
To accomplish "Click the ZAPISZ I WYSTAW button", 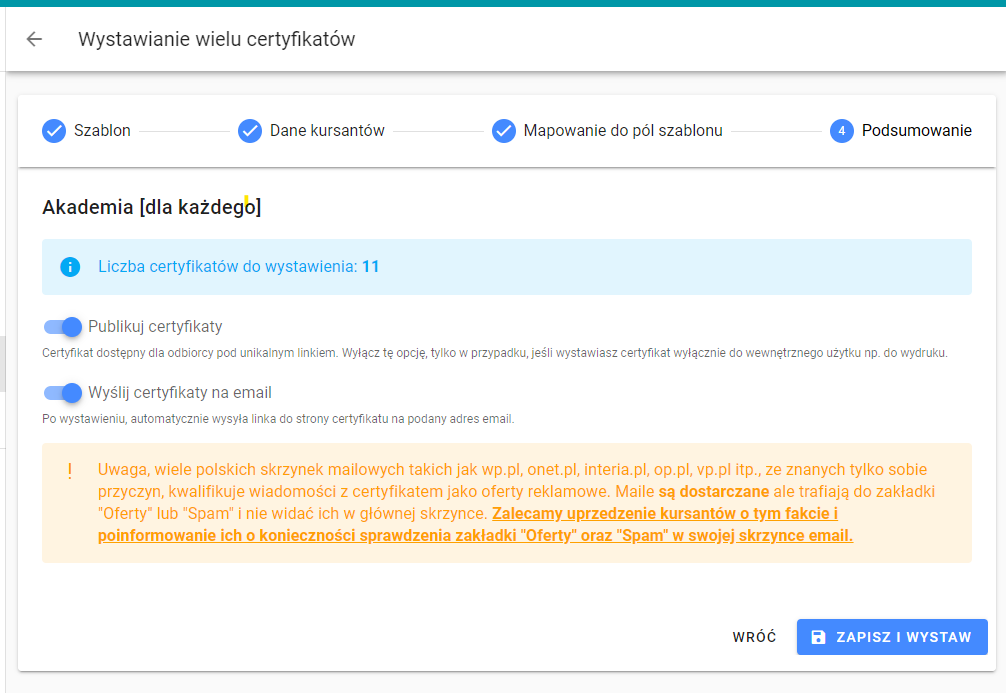I will coord(892,637).
